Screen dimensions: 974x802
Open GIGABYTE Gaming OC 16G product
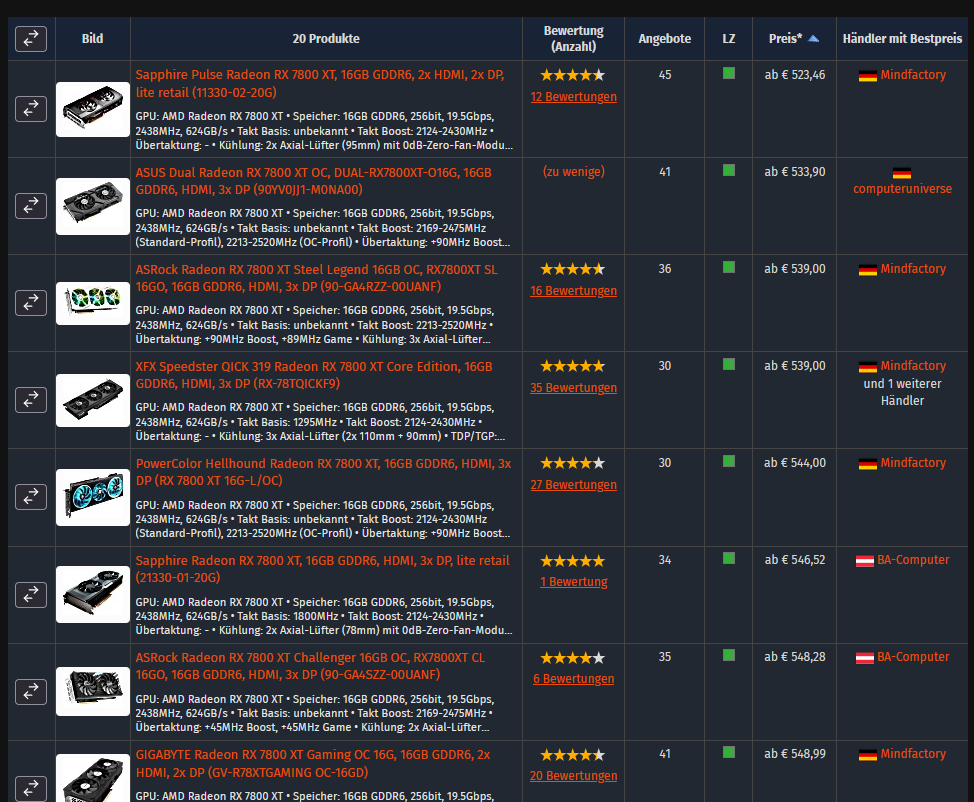click(312, 763)
